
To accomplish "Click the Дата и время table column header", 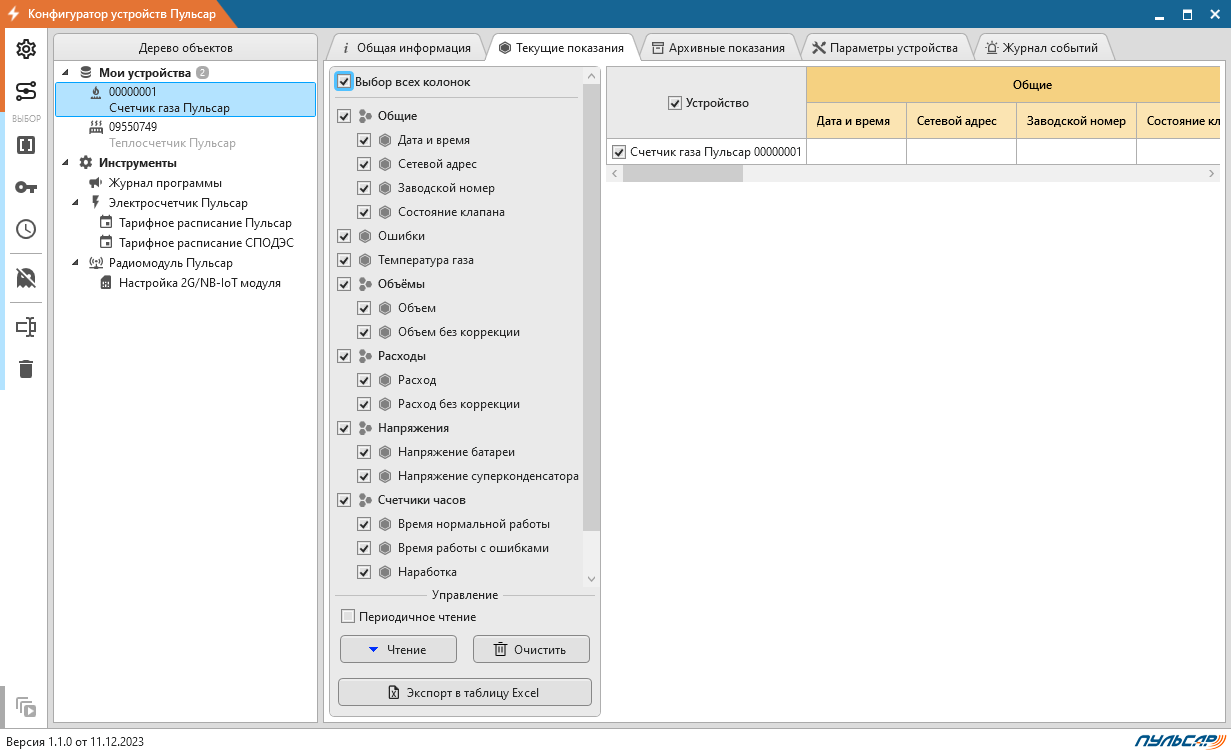I will click(857, 121).
